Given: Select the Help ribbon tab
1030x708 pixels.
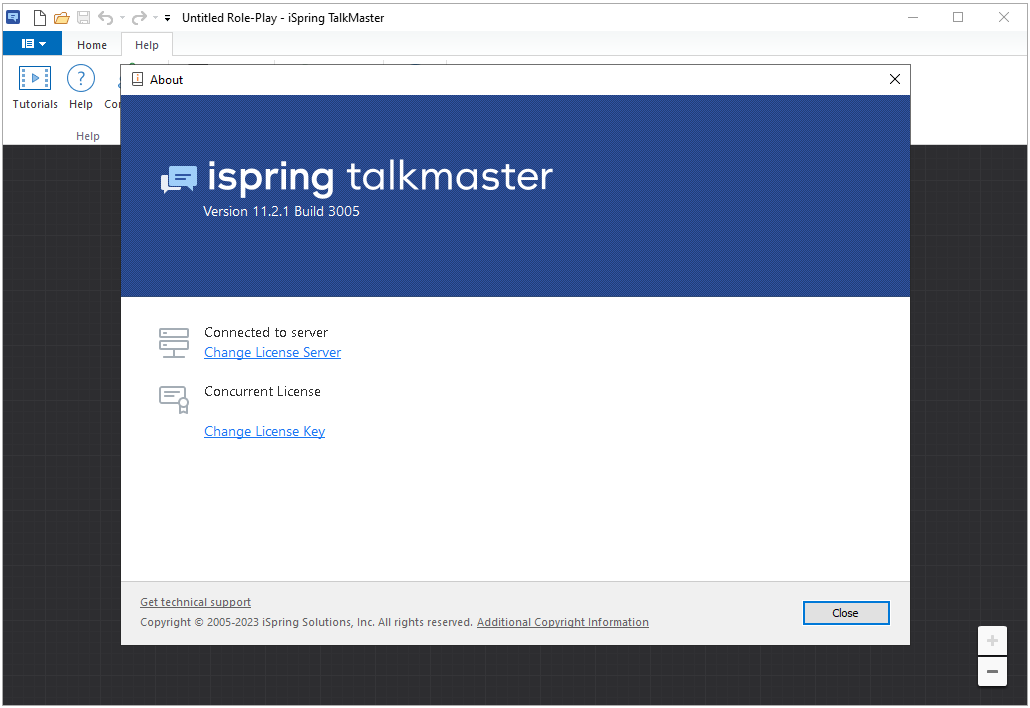Looking at the screenshot, I should point(146,45).
